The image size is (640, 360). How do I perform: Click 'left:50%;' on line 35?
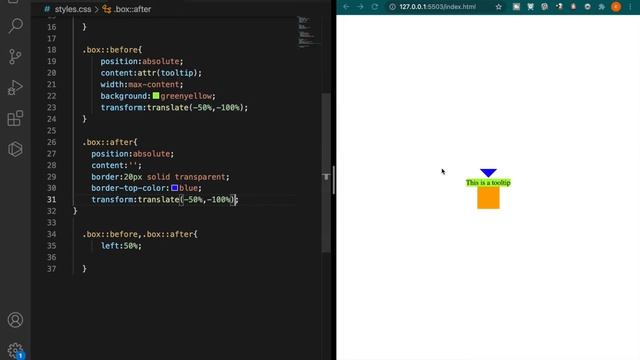(x=121, y=246)
